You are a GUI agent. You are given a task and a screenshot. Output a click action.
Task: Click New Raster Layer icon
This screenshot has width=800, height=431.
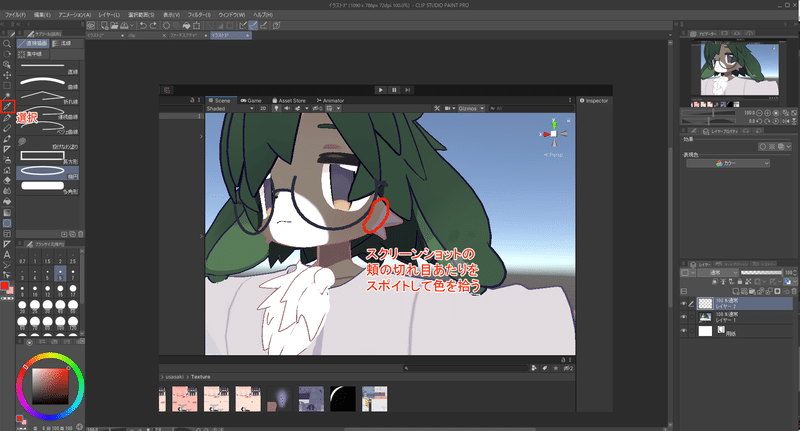(736, 291)
